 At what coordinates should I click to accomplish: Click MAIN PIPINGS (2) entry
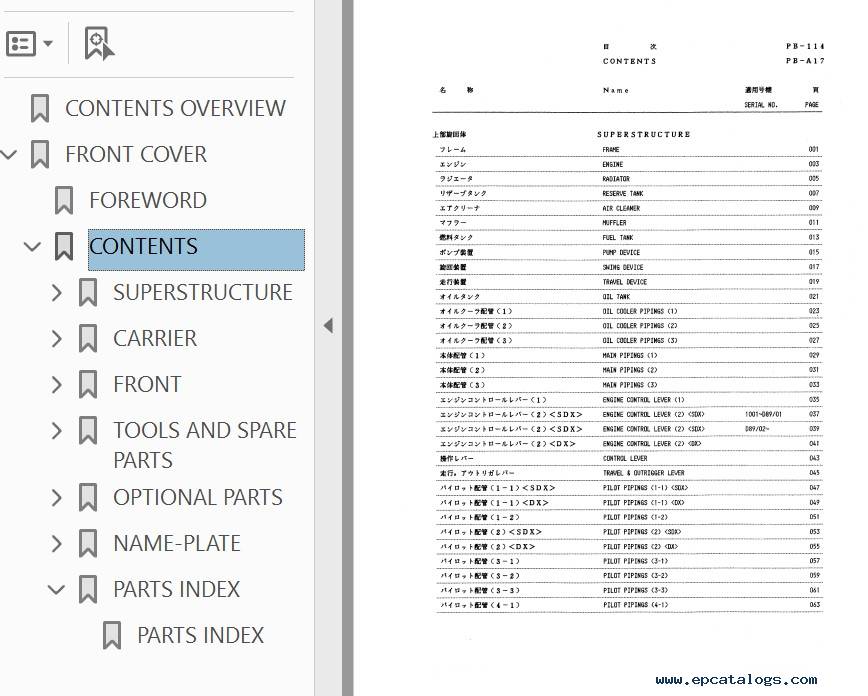tap(628, 370)
